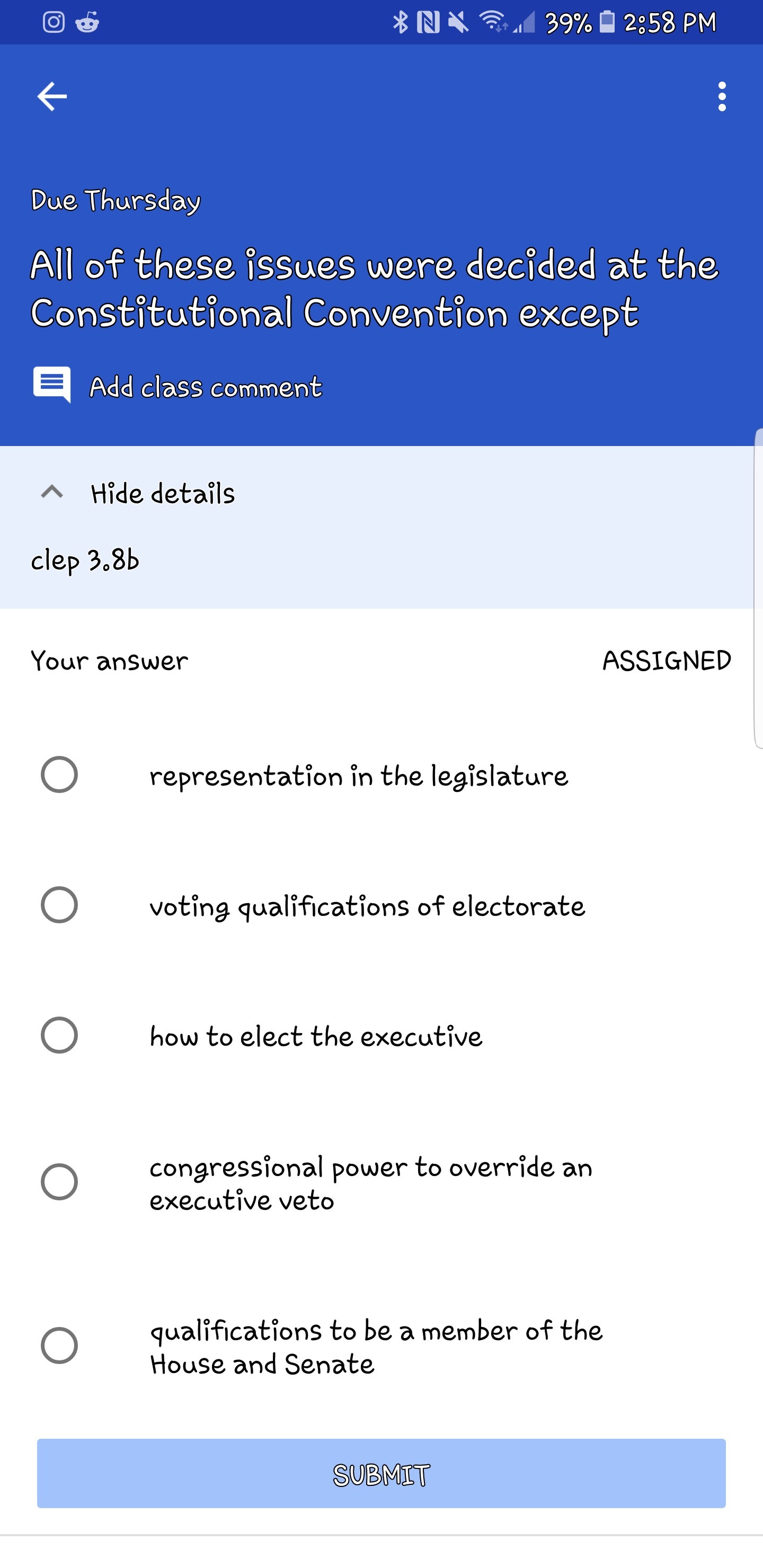The height and width of the screenshot is (1568, 763).
Task: Select radio for voting qualifications of electorate
Action: (x=59, y=905)
